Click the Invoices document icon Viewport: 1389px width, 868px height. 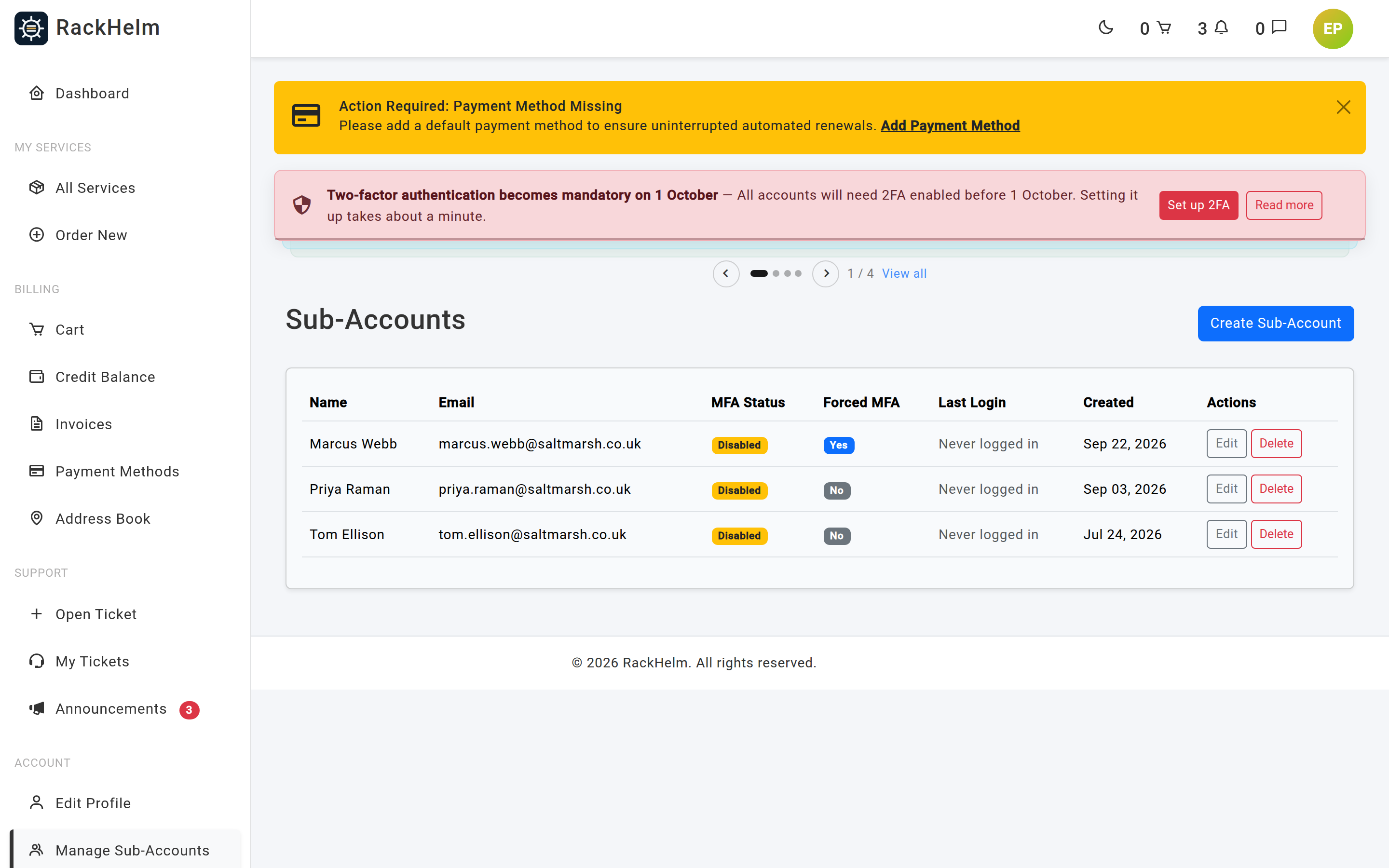point(37,424)
